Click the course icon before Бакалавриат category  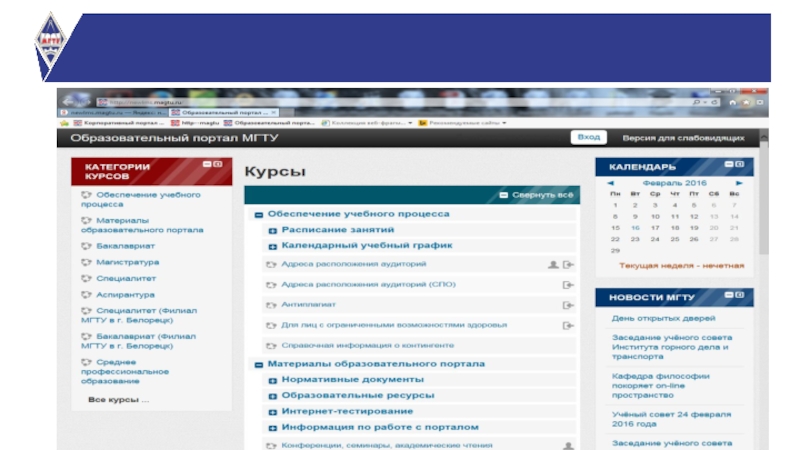[87, 245]
